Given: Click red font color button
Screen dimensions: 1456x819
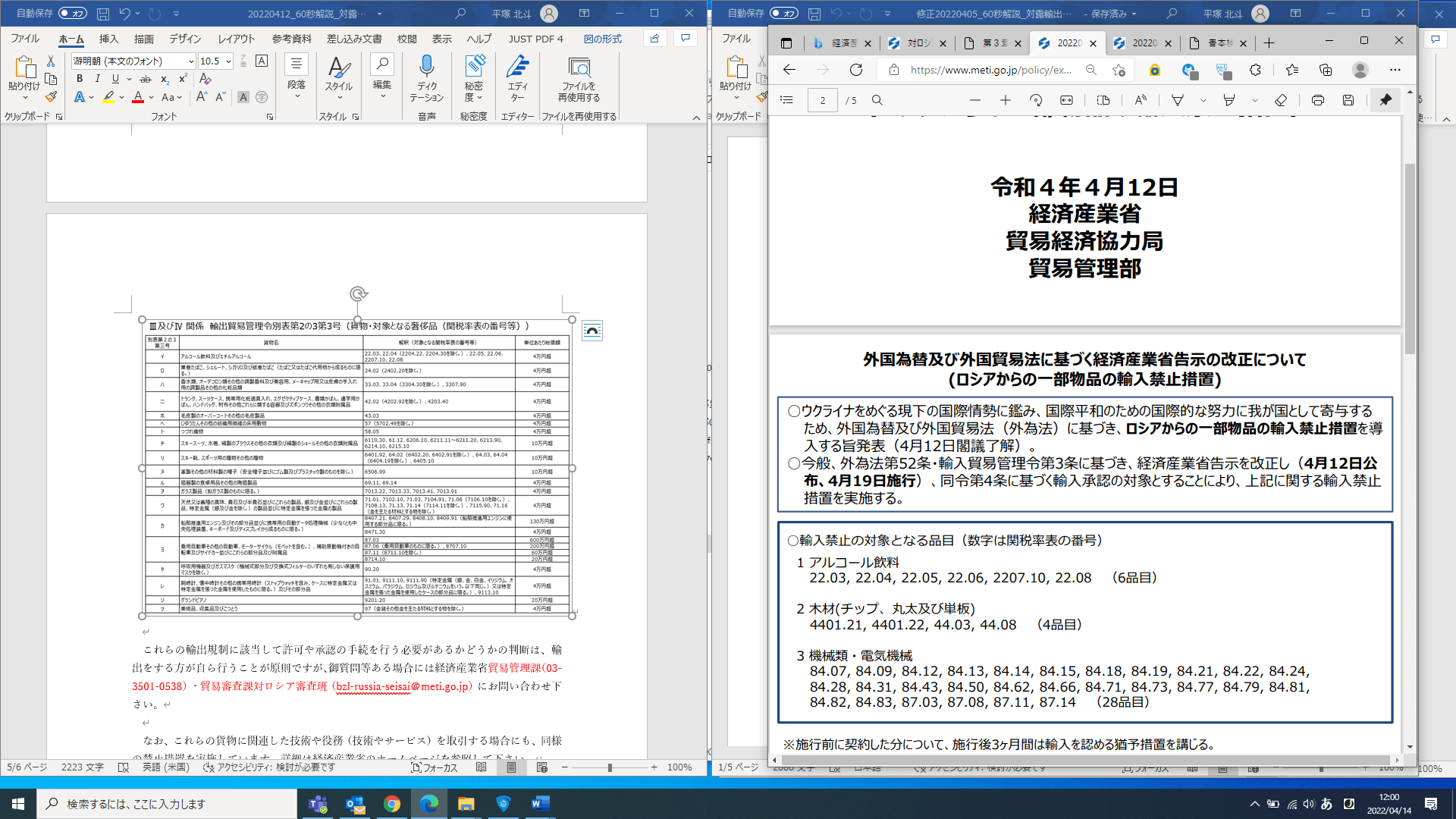Looking at the screenshot, I should (x=138, y=97).
